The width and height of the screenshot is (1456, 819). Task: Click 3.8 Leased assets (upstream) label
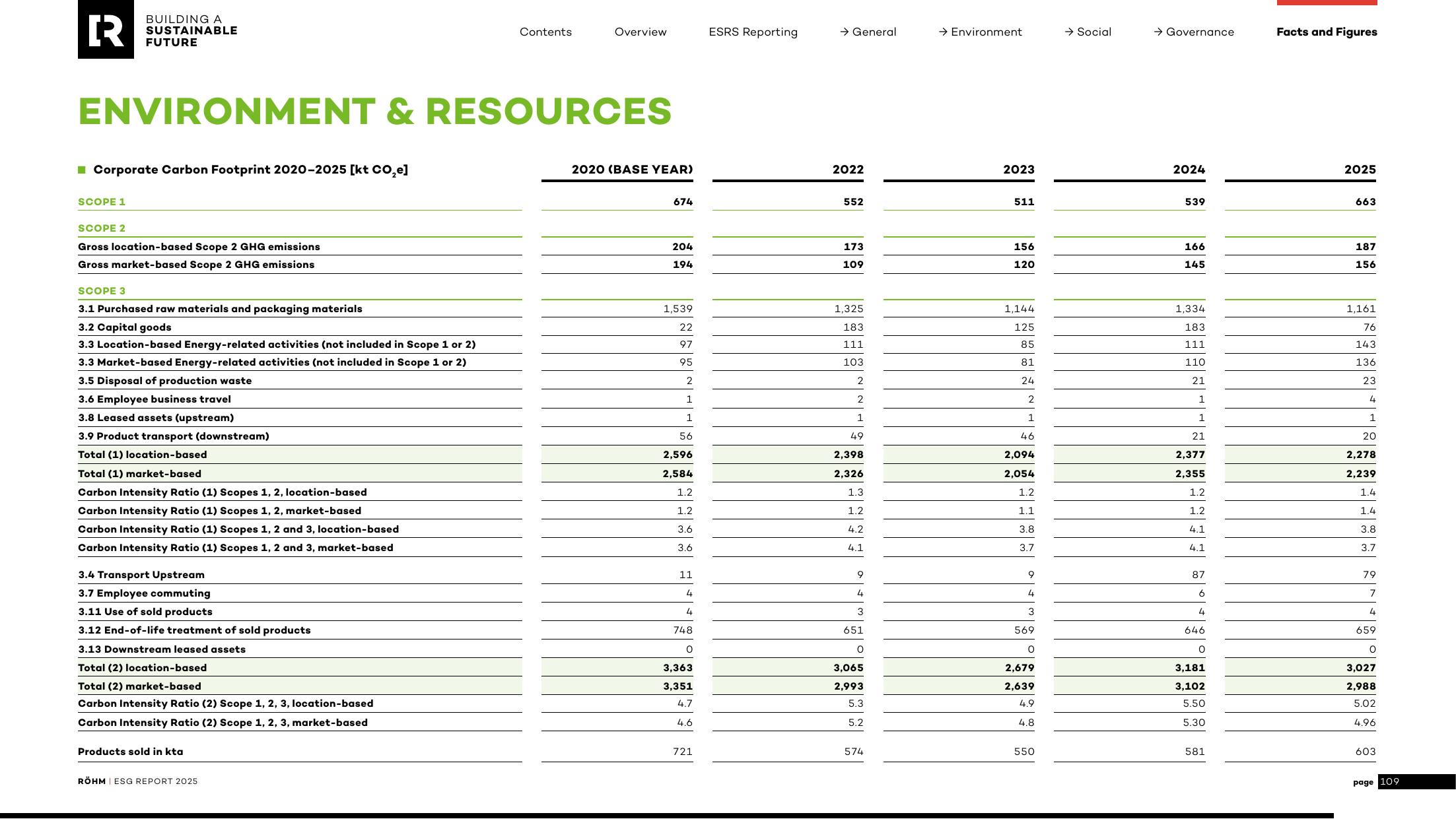click(x=156, y=418)
